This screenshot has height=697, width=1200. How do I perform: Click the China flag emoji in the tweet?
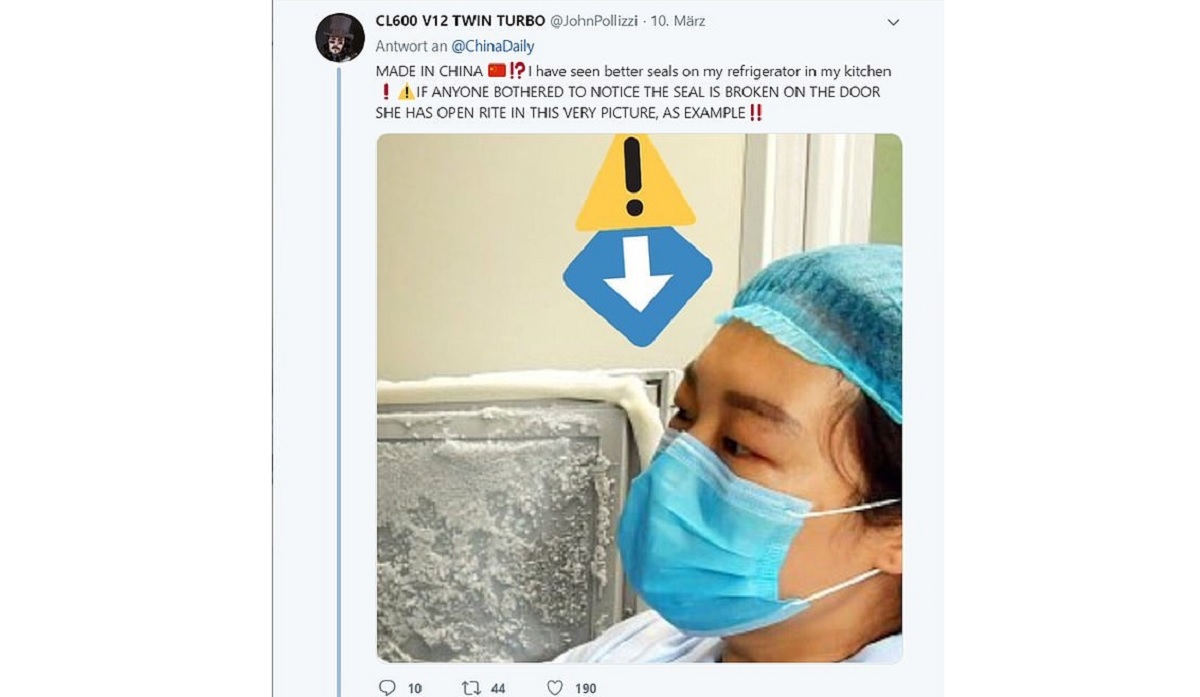tap(497, 71)
